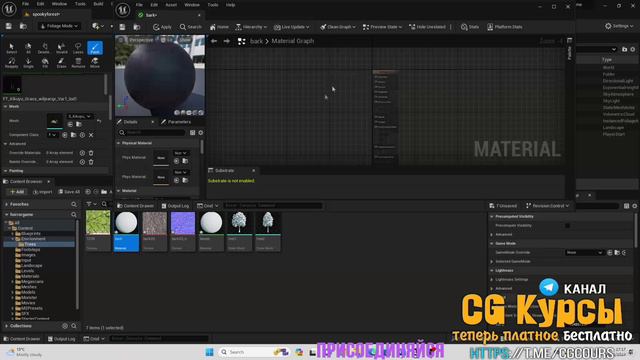Open Foliage Mode dropdown

[x=59, y=26]
